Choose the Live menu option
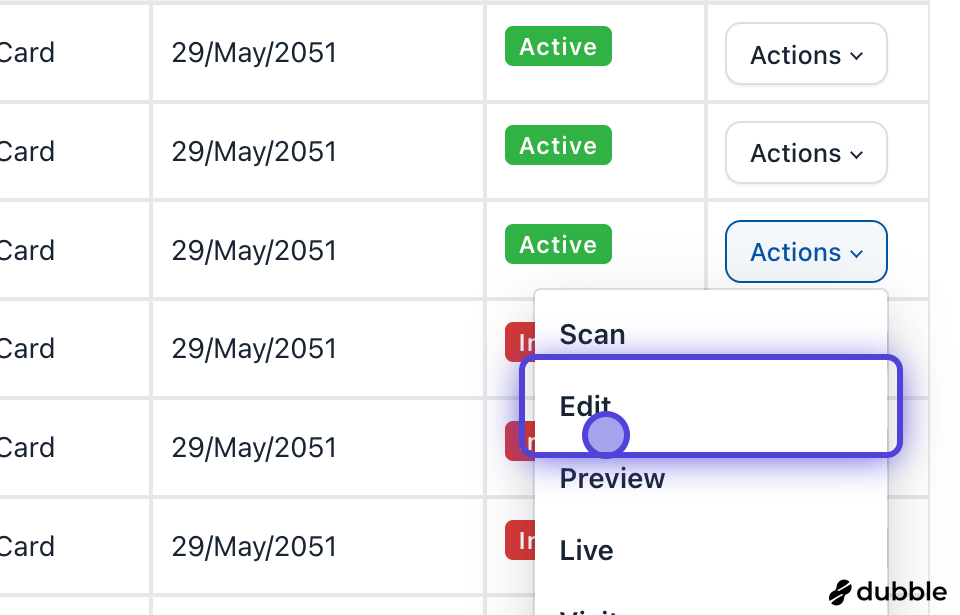 coord(586,550)
